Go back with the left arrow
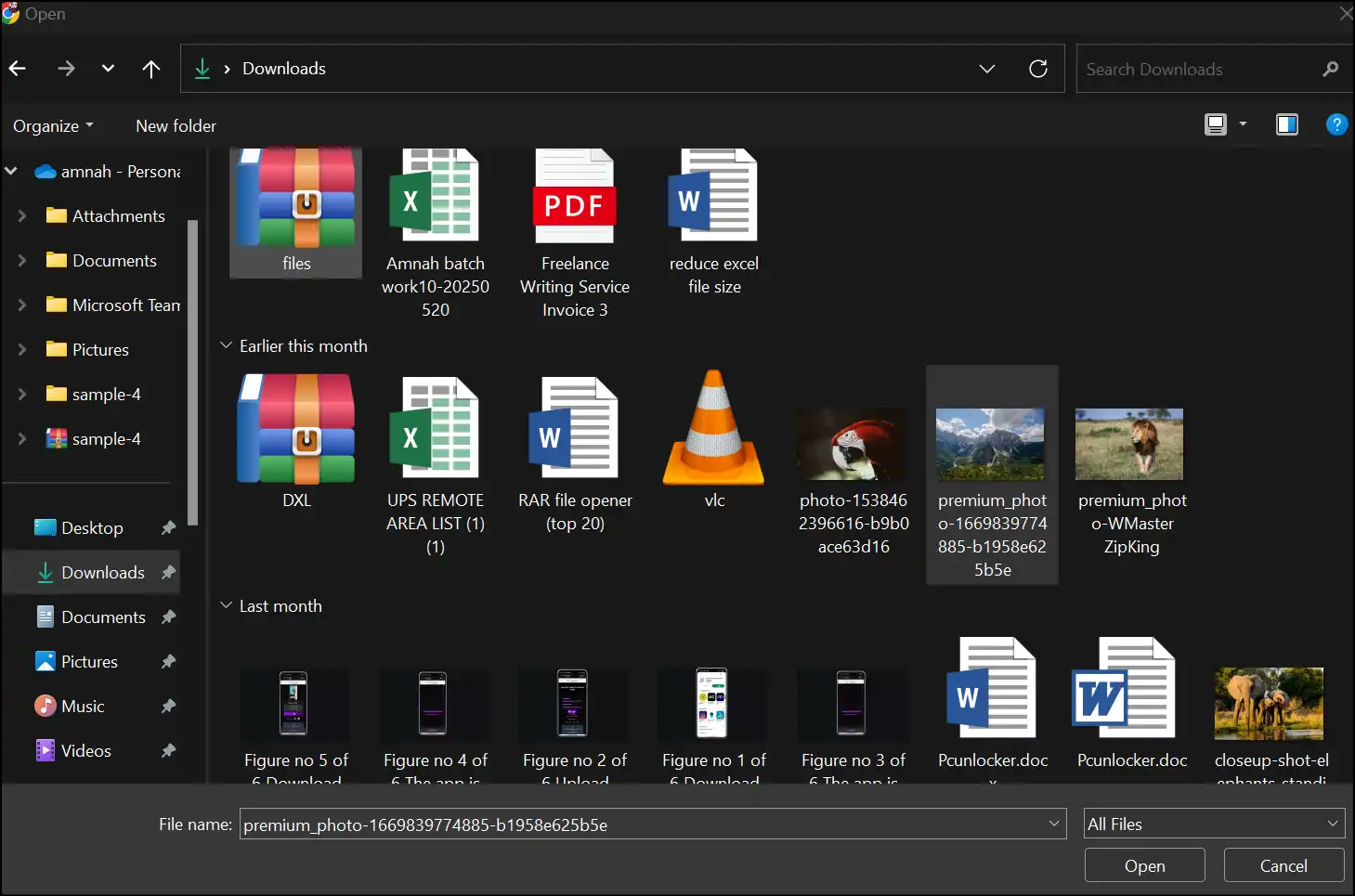1355x896 pixels. click(x=18, y=68)
